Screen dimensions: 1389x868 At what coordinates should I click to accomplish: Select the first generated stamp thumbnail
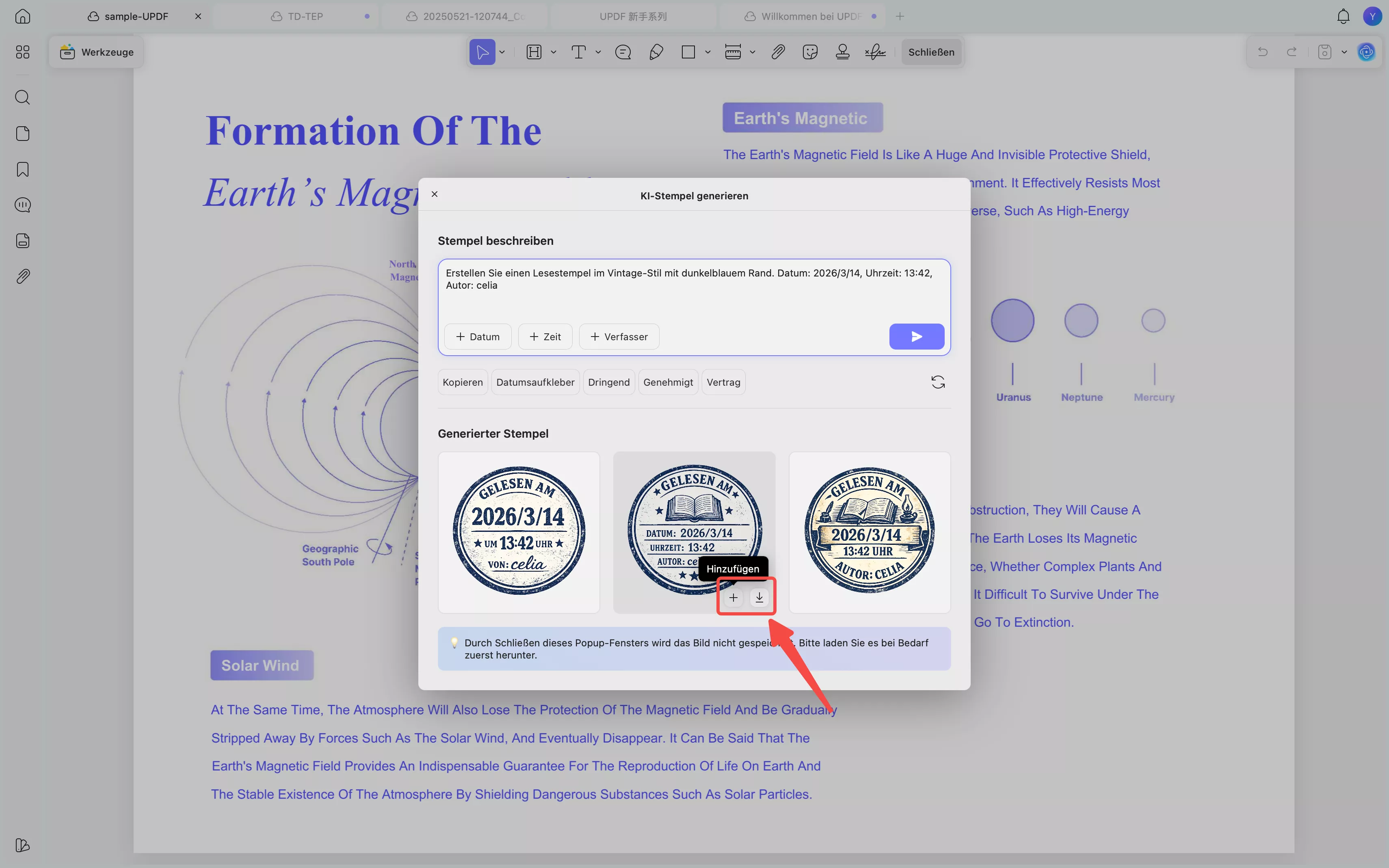519,532
